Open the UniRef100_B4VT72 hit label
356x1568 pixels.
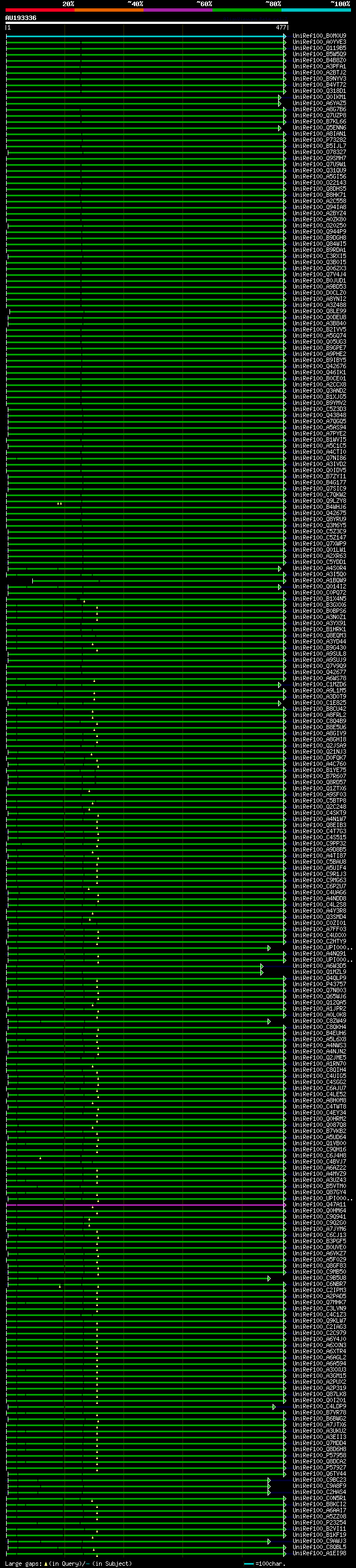click(x=319, y=85)
